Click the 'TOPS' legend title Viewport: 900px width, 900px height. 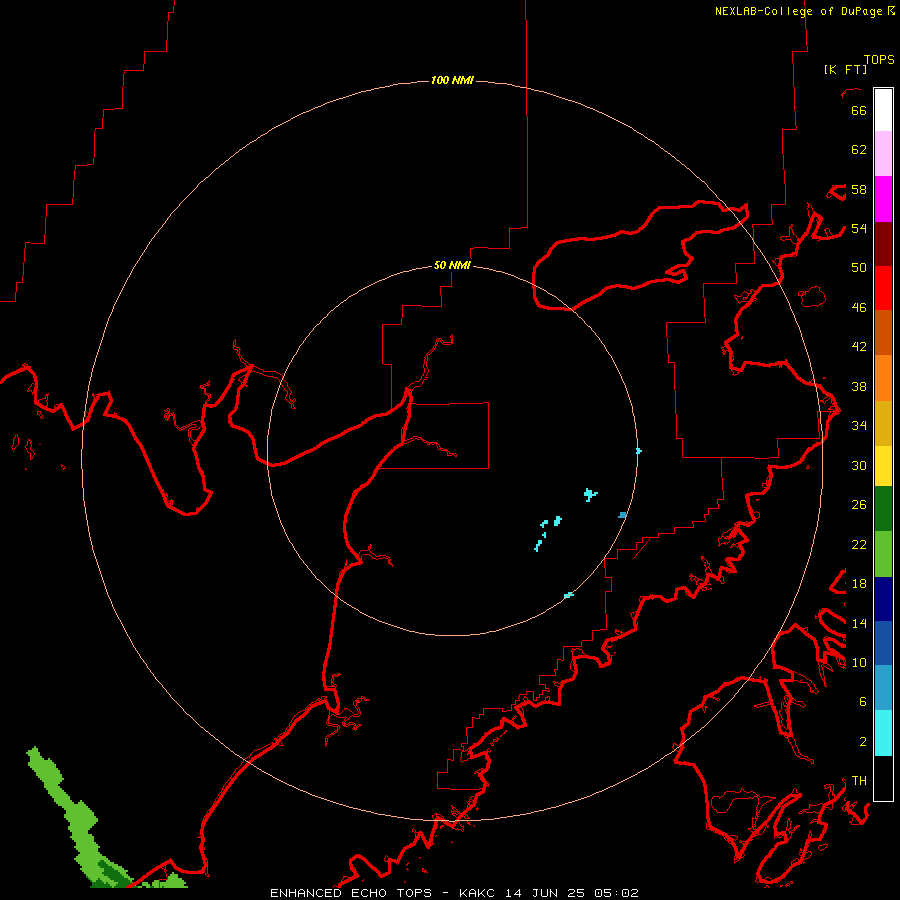(x=879, y=60)
